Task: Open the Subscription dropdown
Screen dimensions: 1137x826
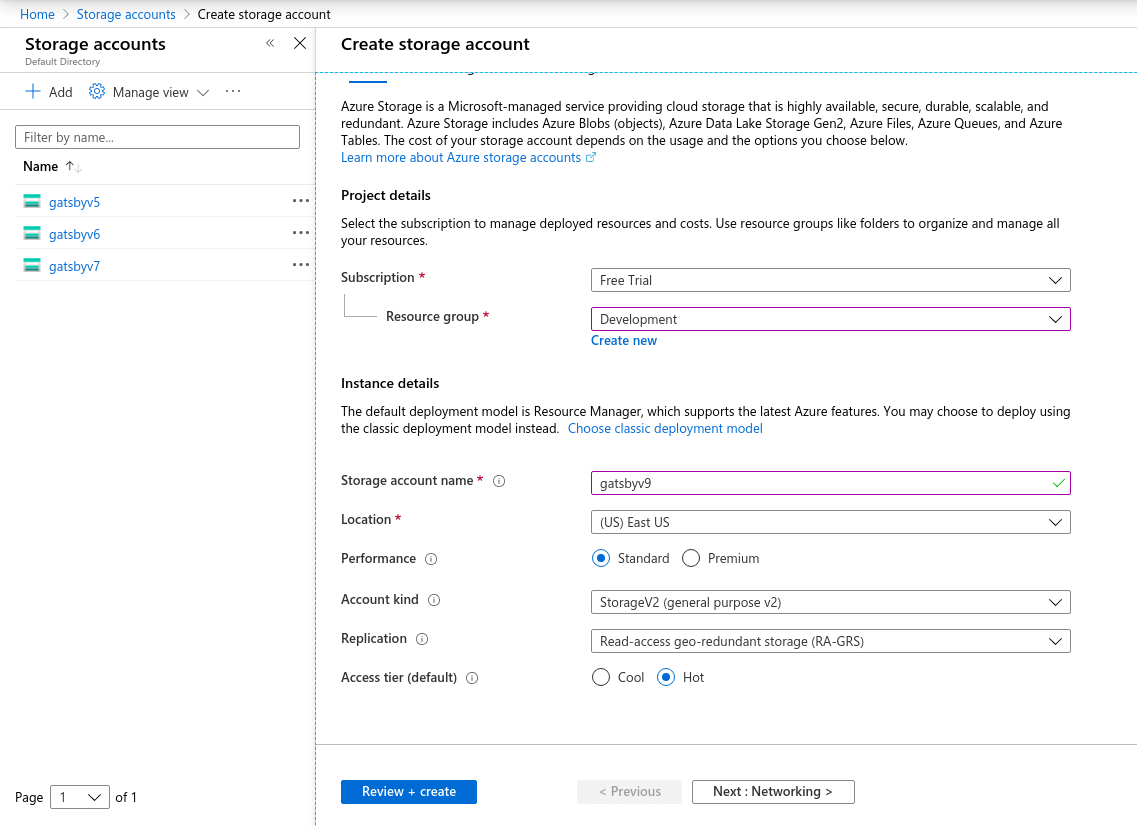Action: 830,280
